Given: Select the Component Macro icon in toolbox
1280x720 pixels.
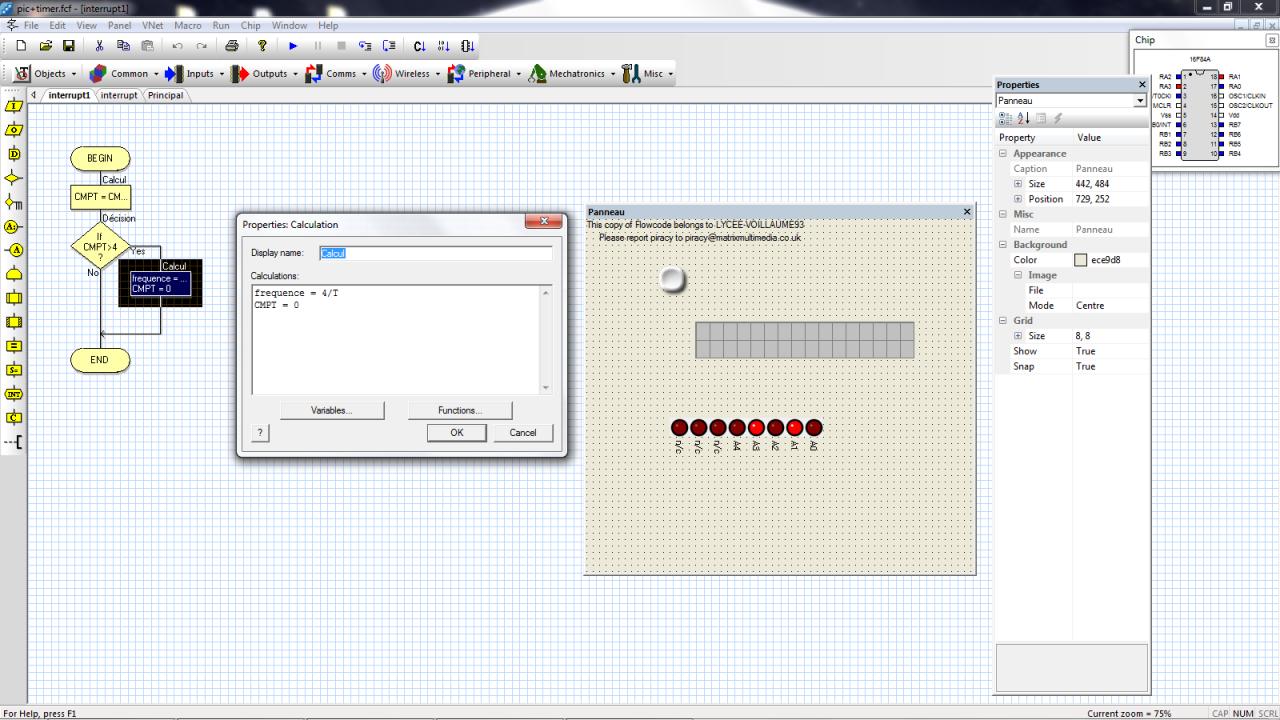Looking at the screenshot, I should click(14, 322).
